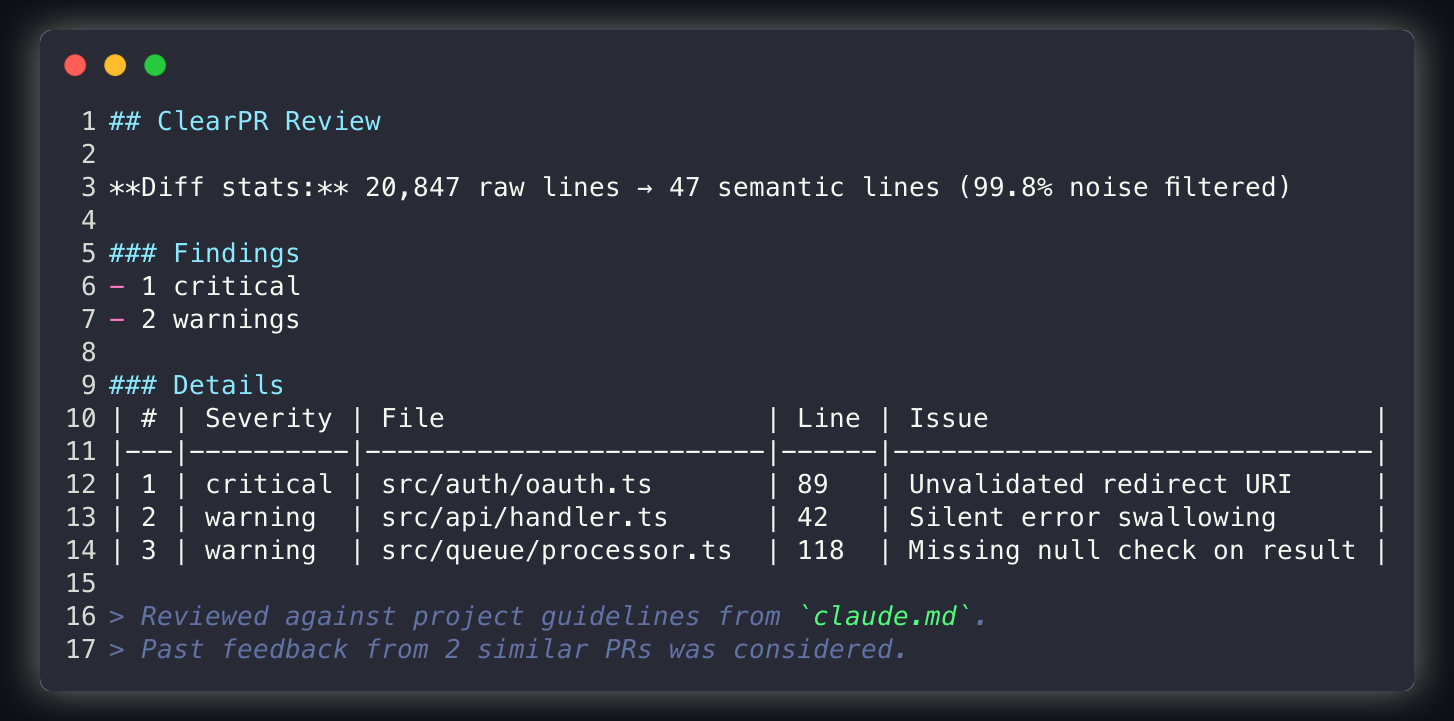Viewport: 1454px width, 721px height.
Task: Click line number 12 in the gutter
Action: 81,485
